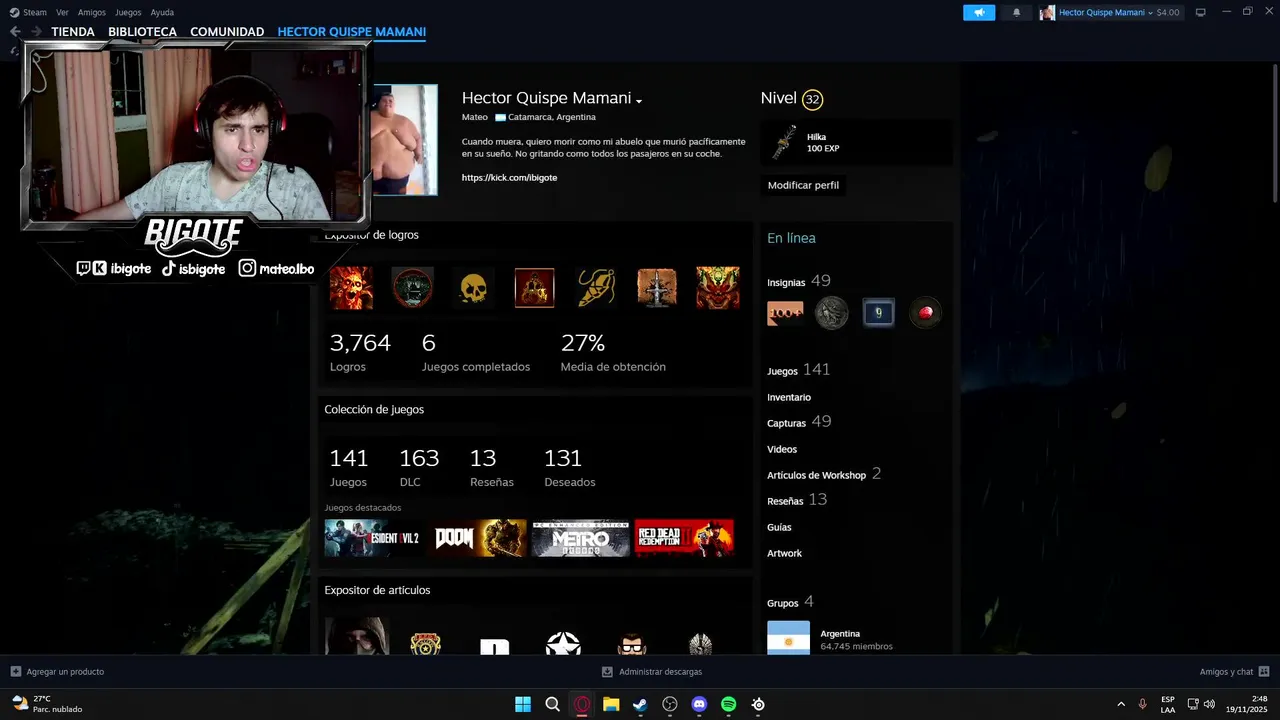This screenshot has height=720, width=1280.
Task: Select HECTOR QUISPE MAMANI tab
Action: [352, 32]
